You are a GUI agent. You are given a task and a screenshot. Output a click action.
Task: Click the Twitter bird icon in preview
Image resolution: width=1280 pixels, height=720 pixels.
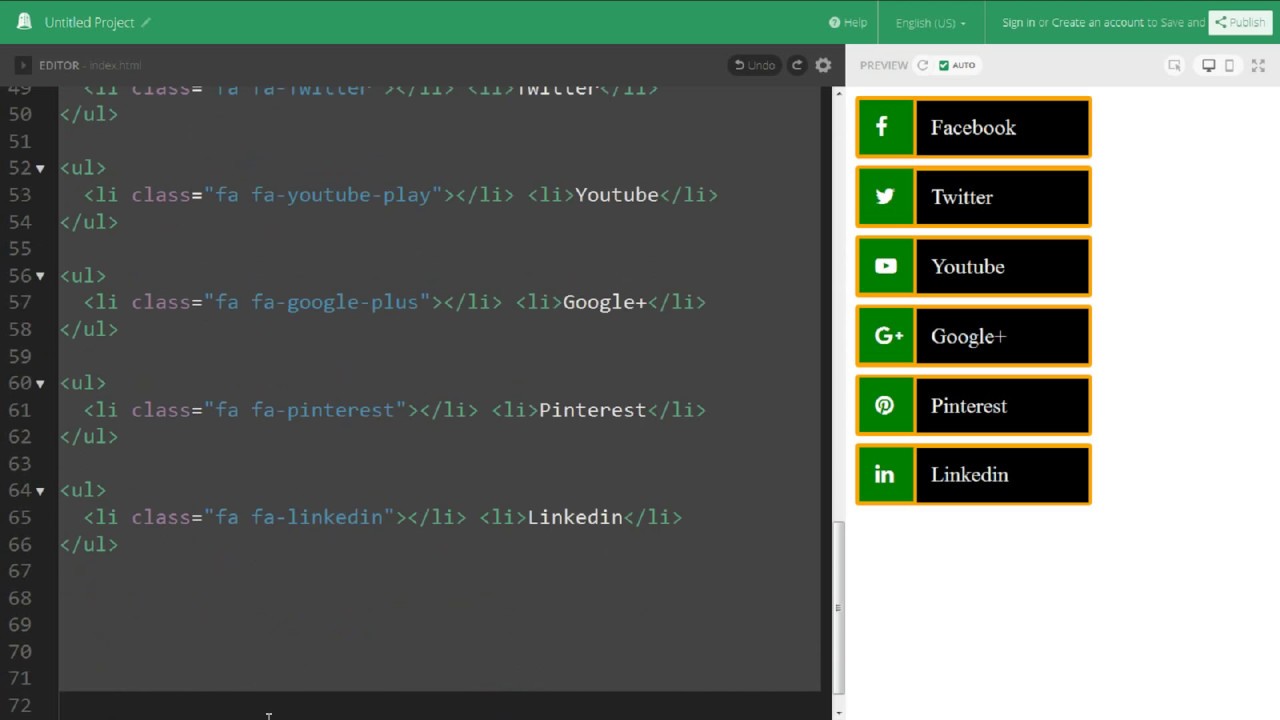pyautogui.click(x=885, y=197)
